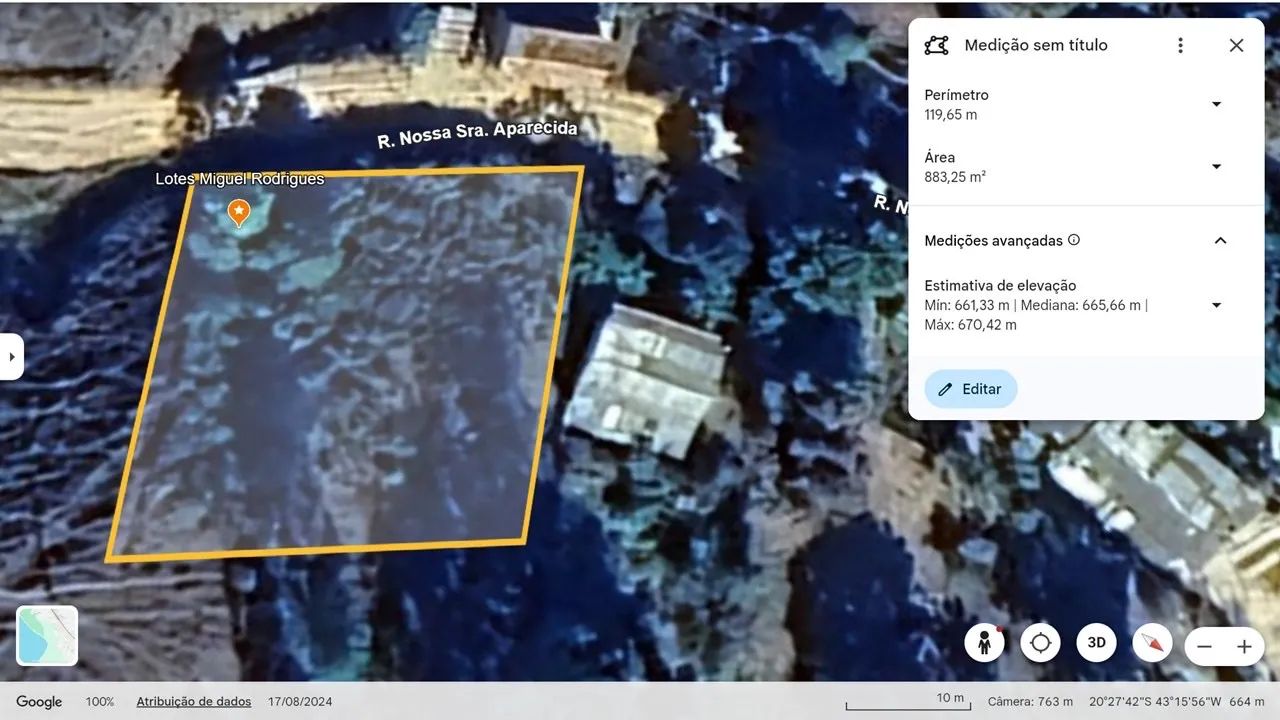The image size is (1280, 720).
Task: Open Street View pegman icon
Action: [985, 643]
